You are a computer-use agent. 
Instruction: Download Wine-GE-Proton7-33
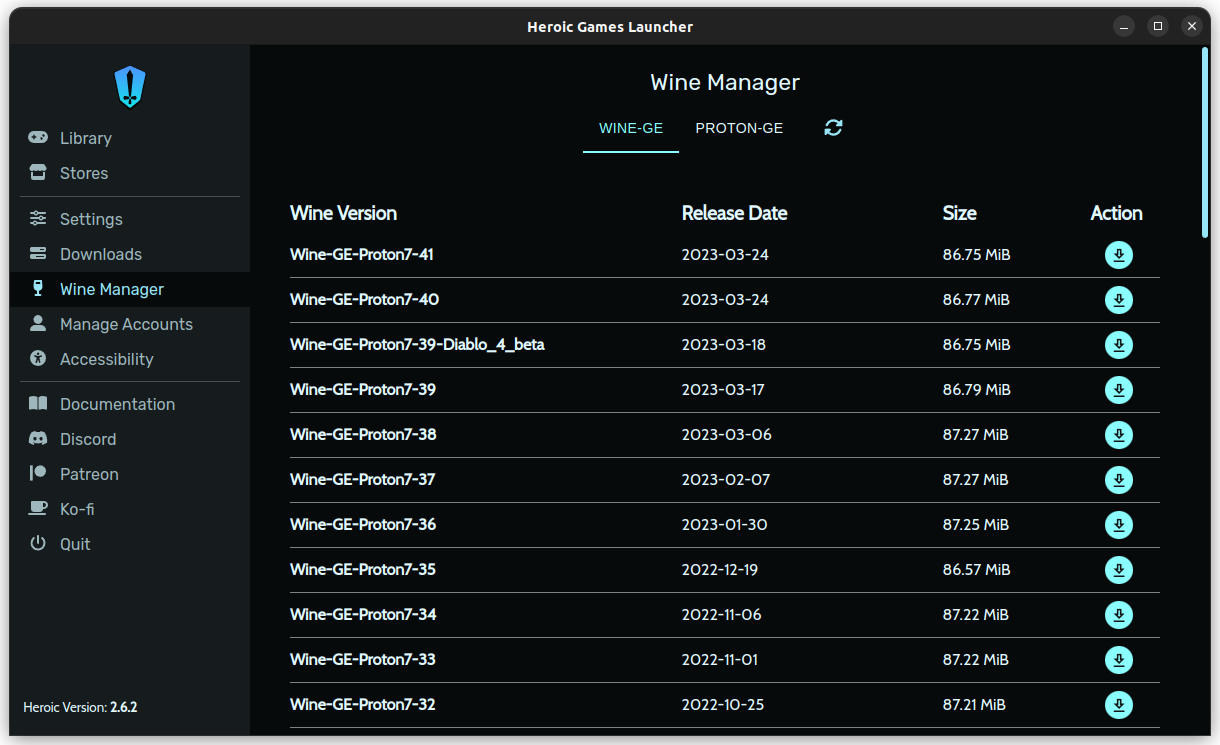click(x=1119, y=660)
